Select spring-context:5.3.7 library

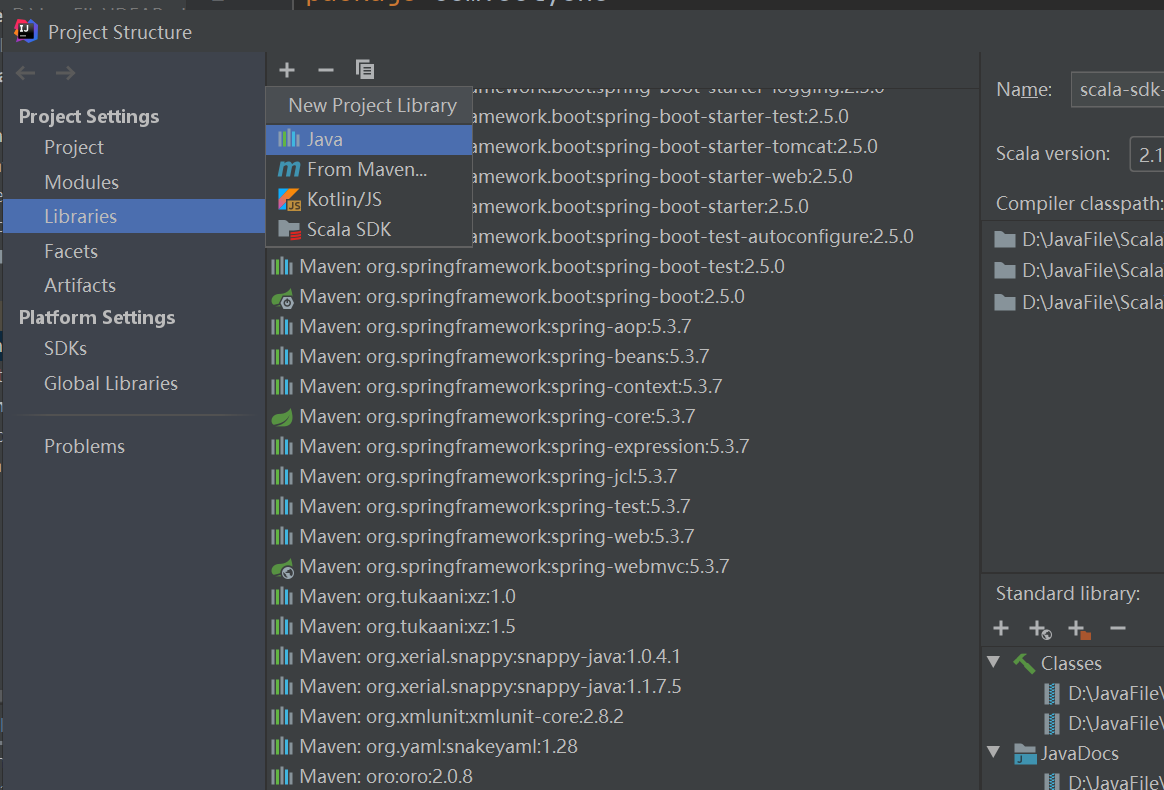pyautogui.click(x=496, y=387)
